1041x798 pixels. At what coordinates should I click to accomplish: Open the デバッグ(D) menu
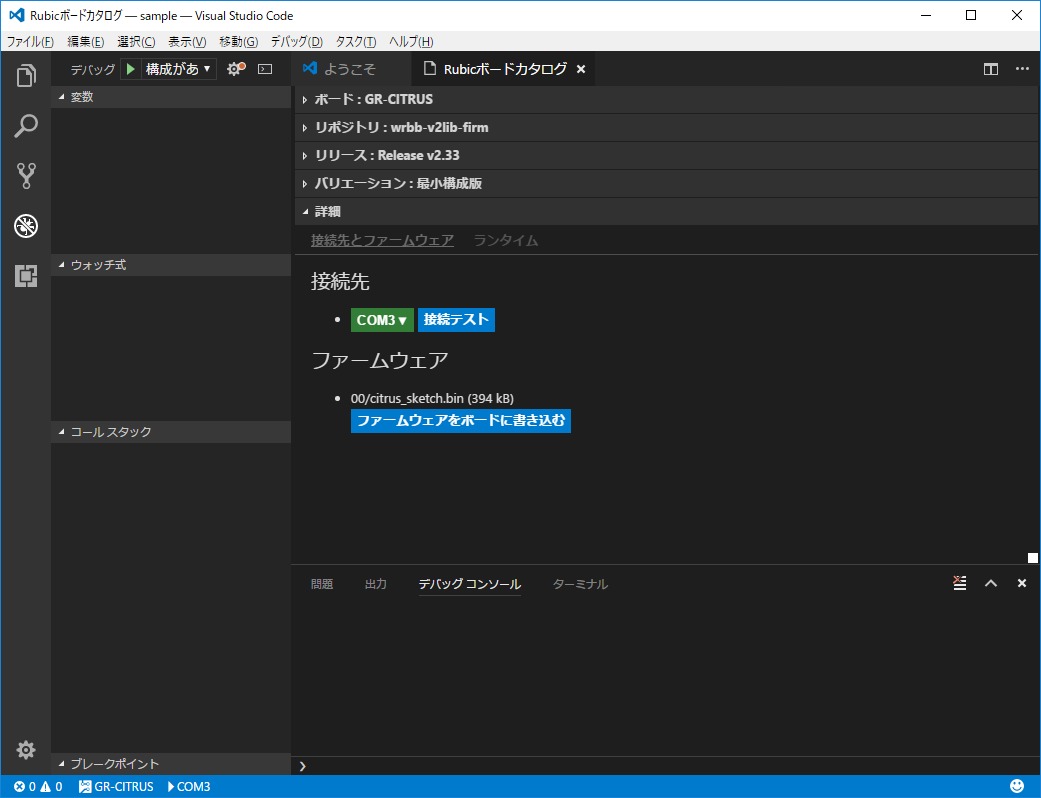297,42
